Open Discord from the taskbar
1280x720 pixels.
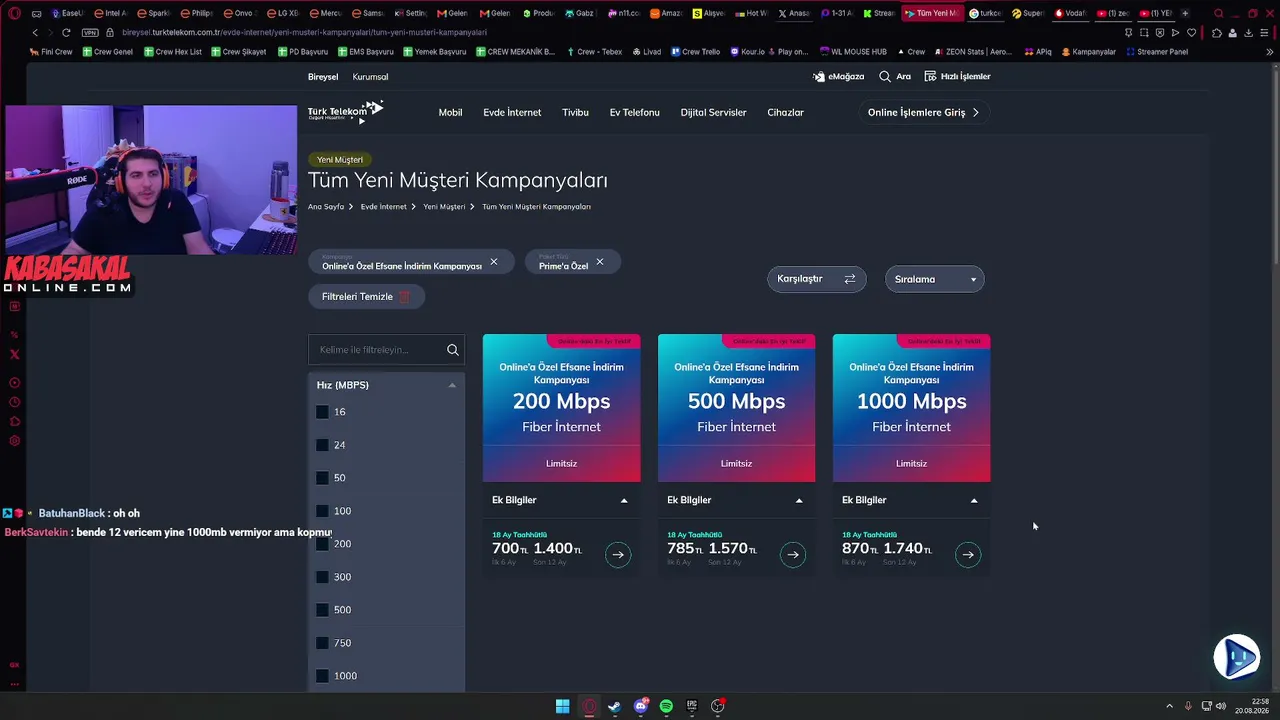coord(641,706)
